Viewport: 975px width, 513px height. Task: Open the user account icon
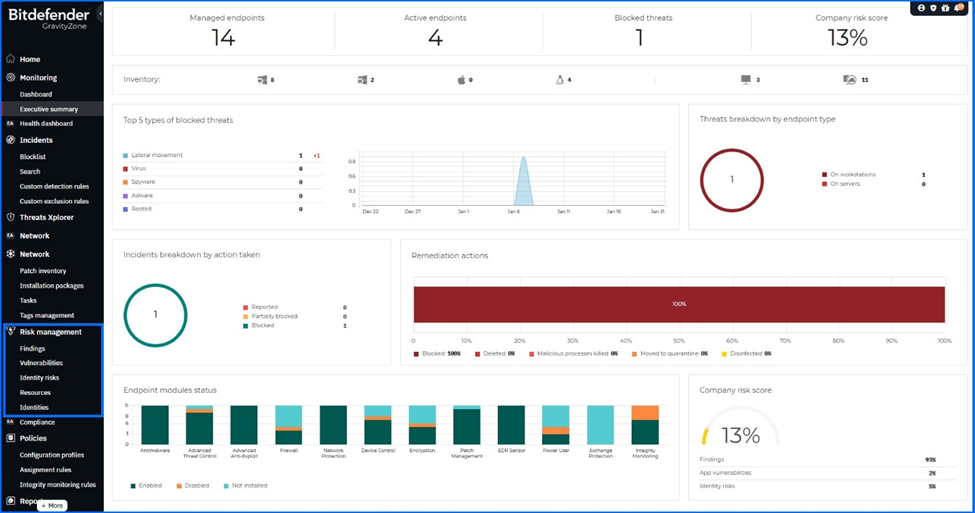tap(921, 8)
